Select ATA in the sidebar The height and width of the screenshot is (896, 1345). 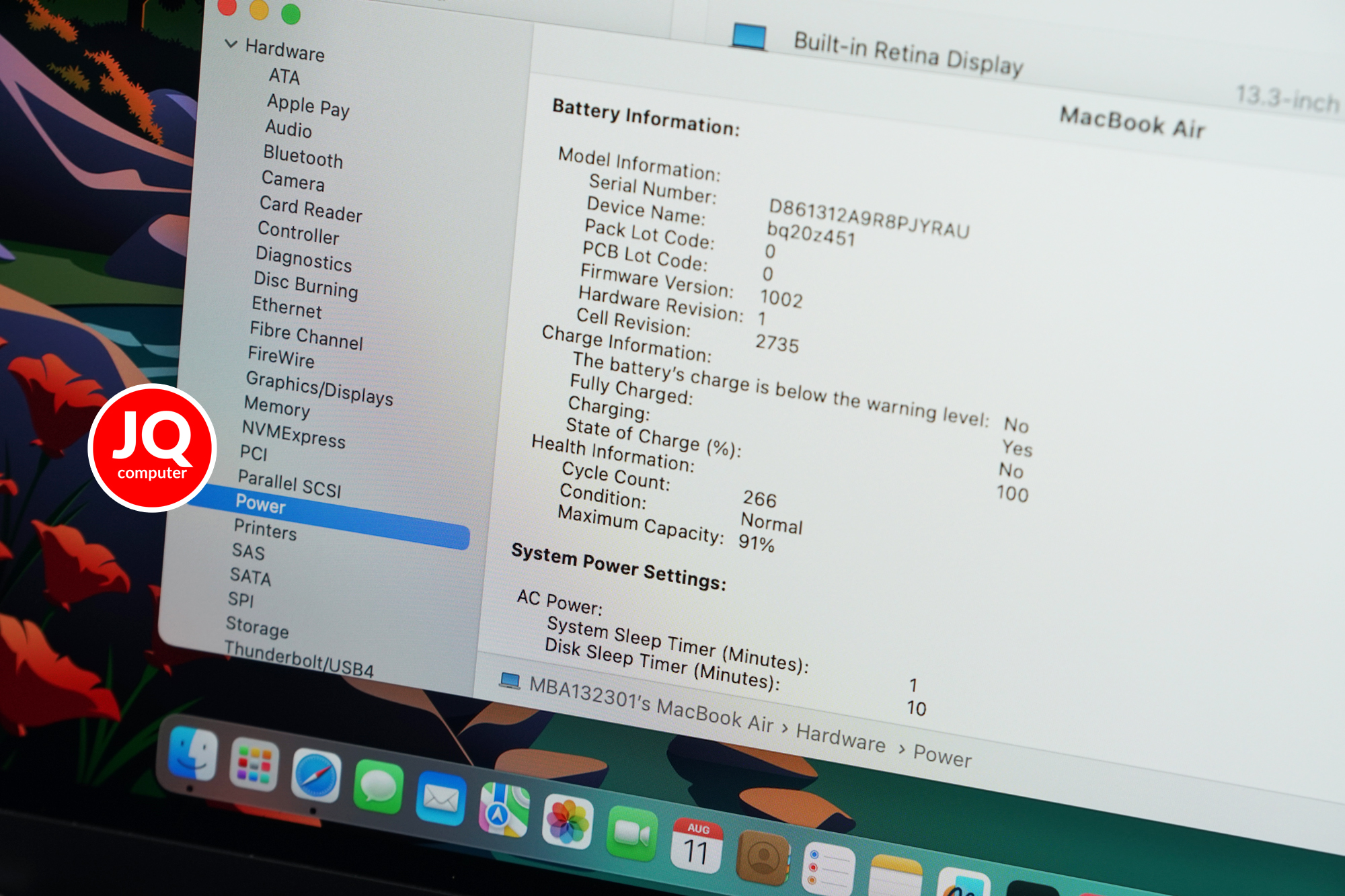tap(284, 77)
